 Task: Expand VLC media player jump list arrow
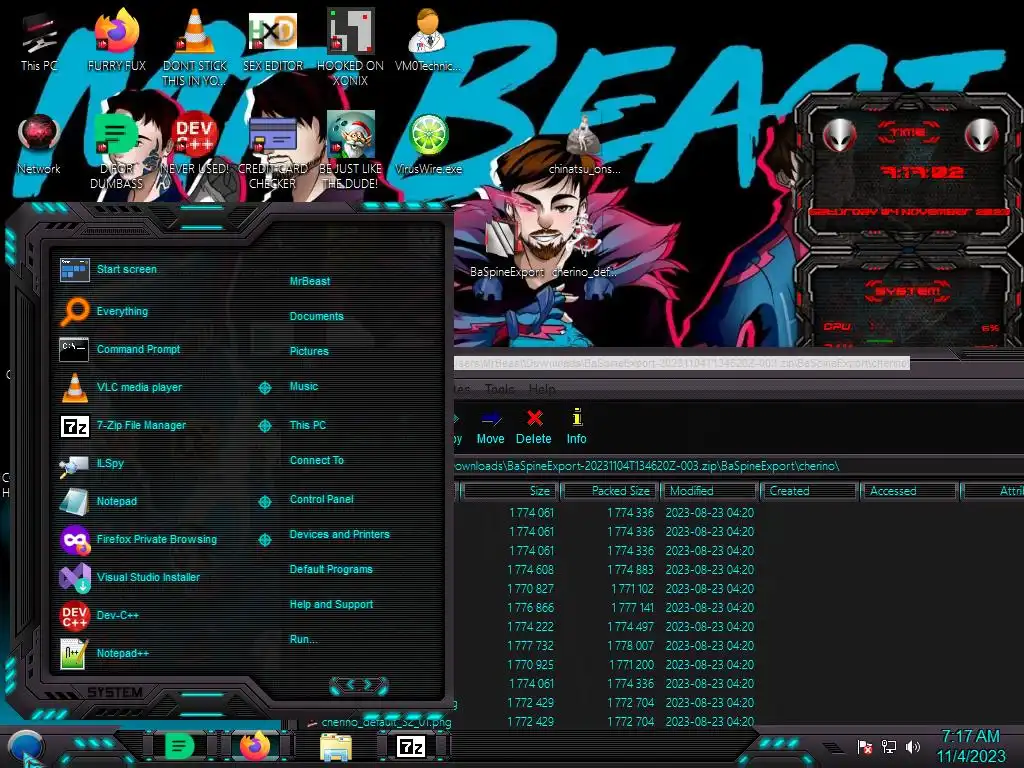[x=264, y=388]
